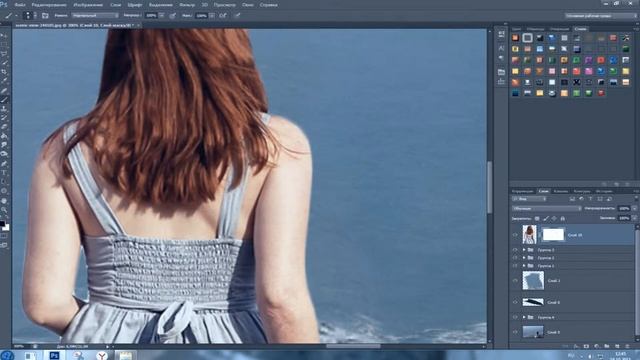
Task: Open the layer filter kind dropdown
Action: coord(529,199)
